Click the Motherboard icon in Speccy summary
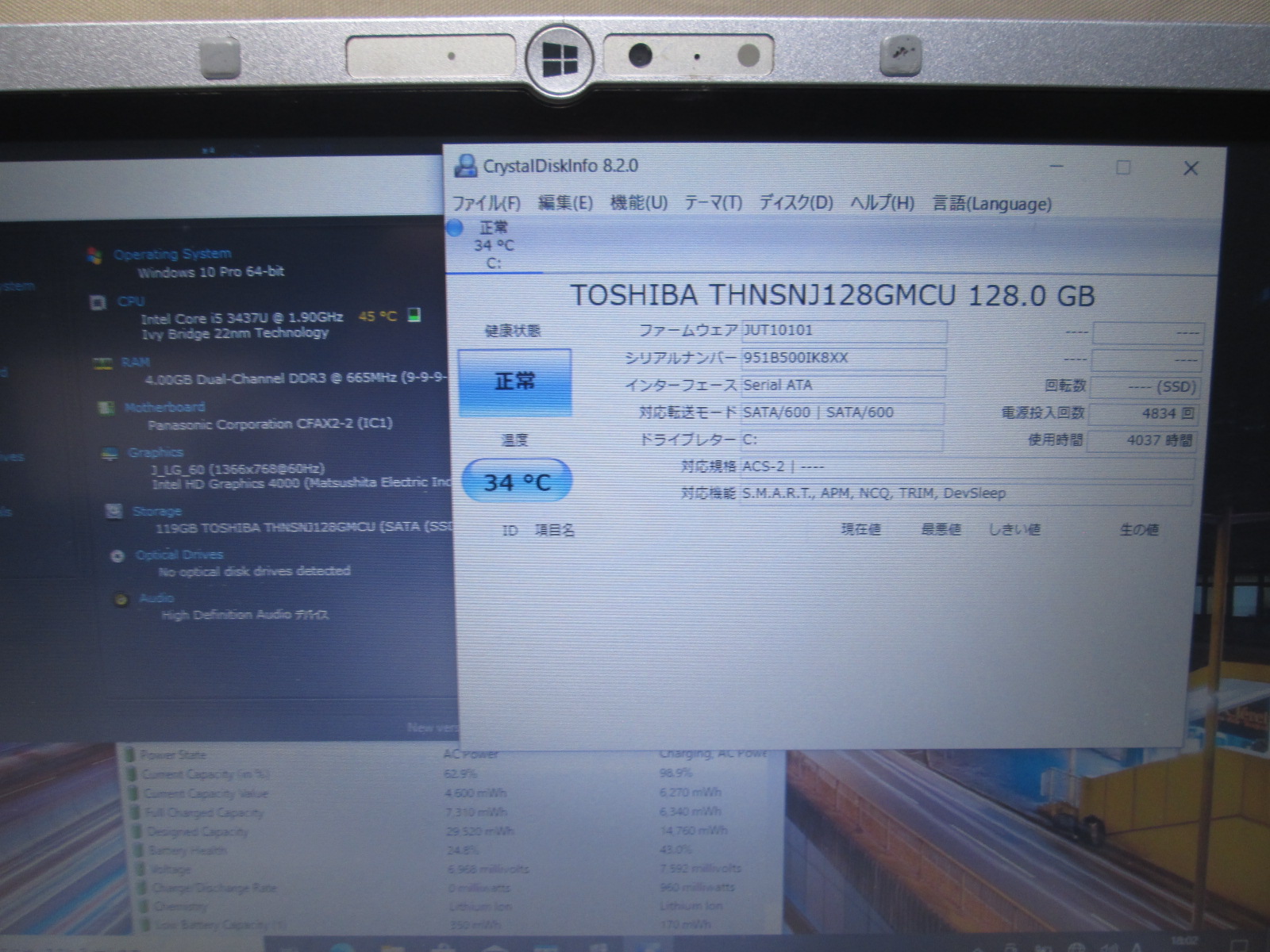Screen dimensions: 1270x952 pos(105,408)
